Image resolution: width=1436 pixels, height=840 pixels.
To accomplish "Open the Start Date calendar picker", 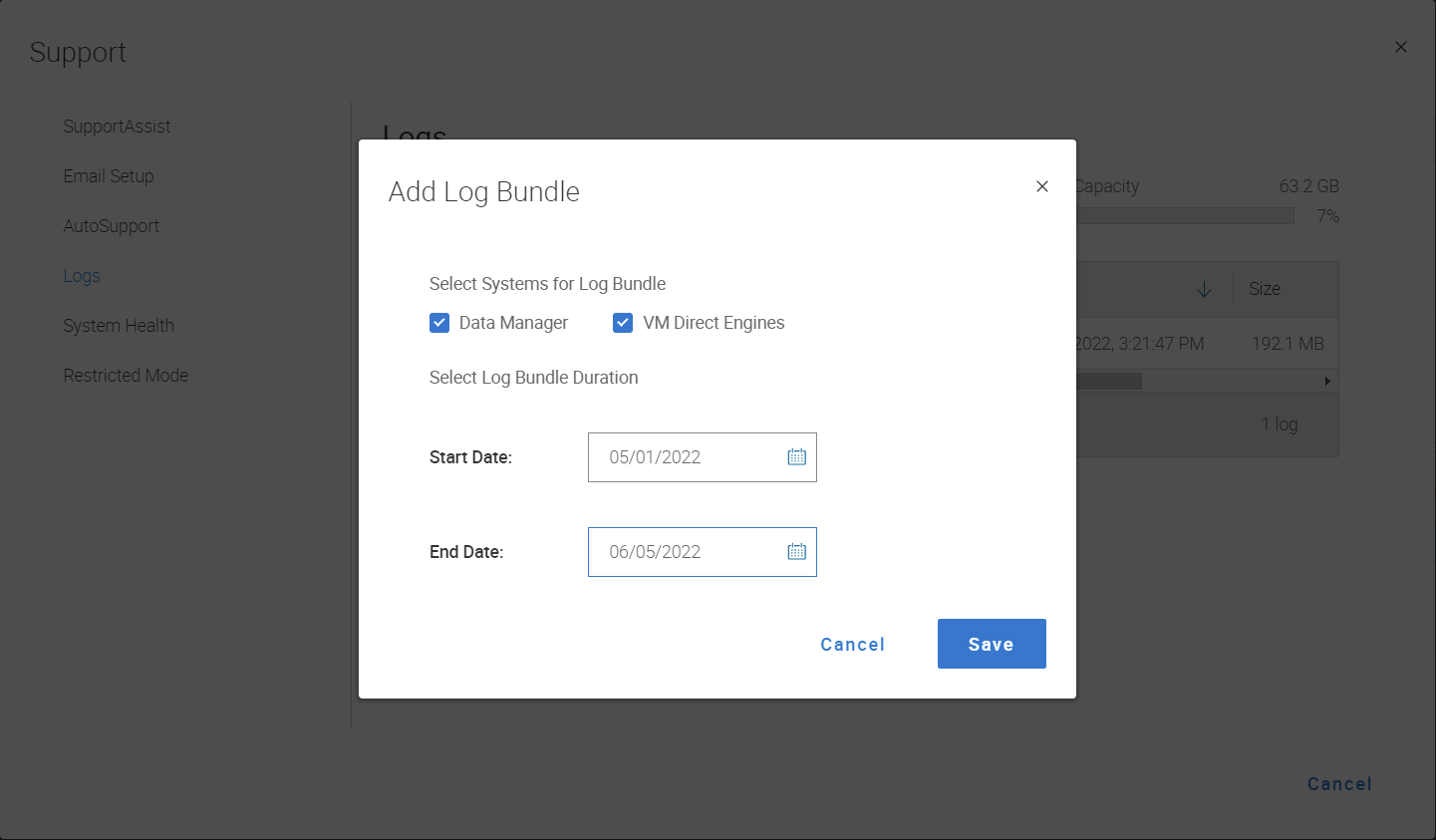I will point(796,456).
